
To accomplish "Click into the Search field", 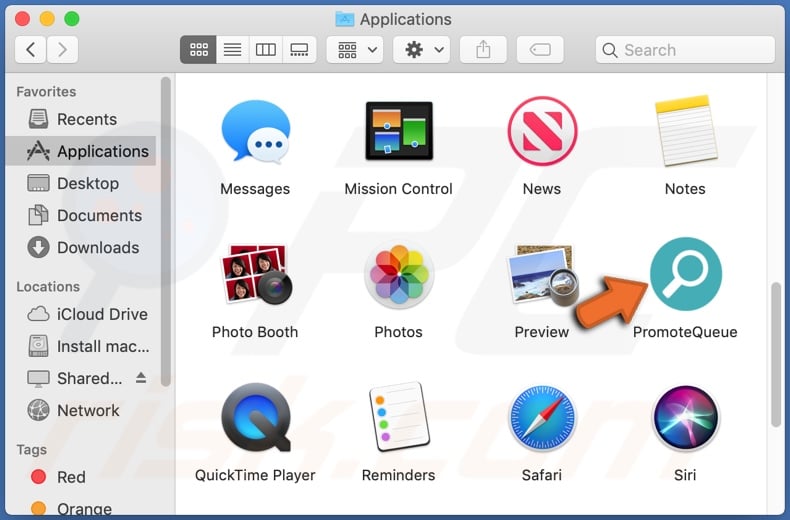I will [685, 49].
